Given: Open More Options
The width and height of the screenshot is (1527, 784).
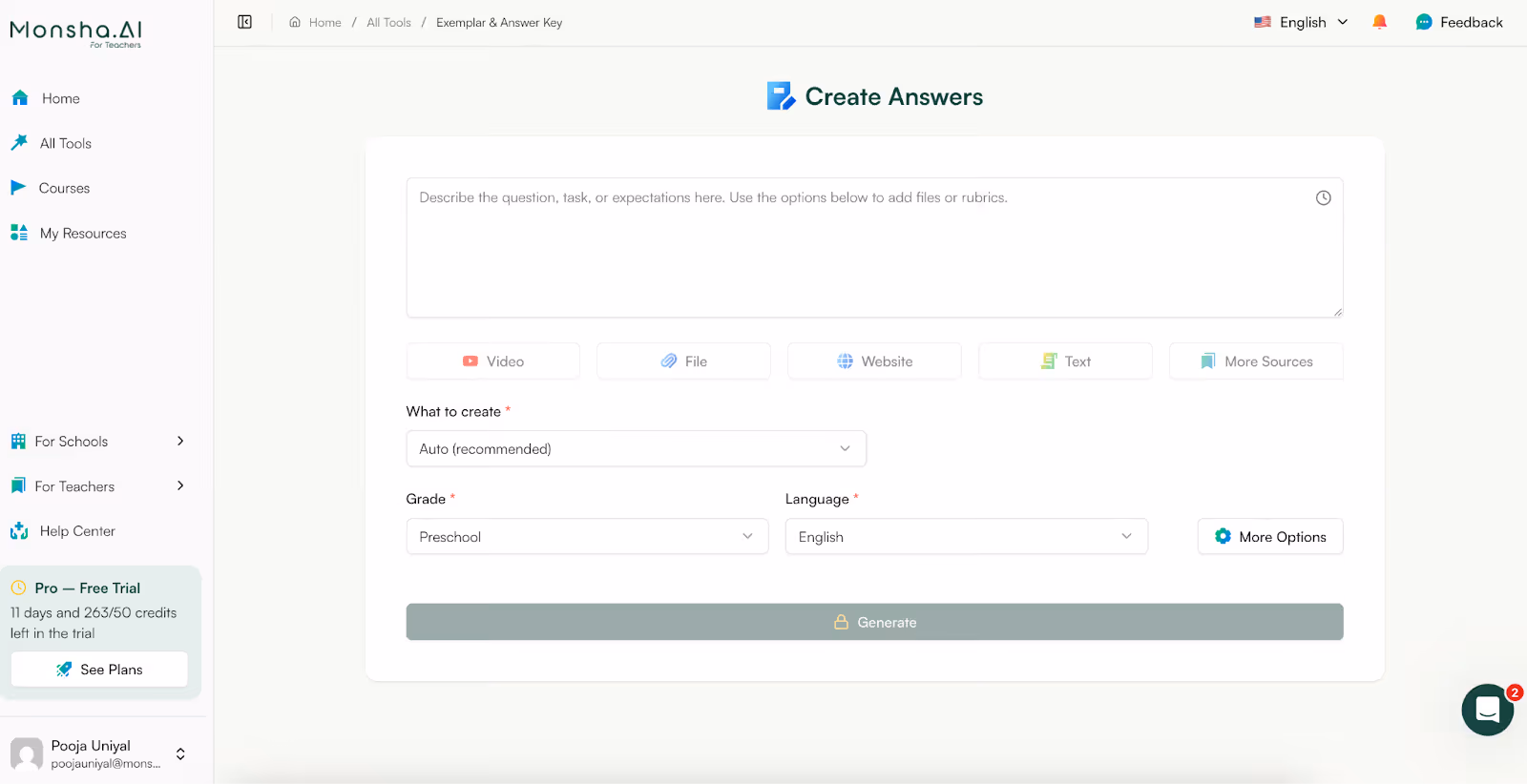Looking at the screenshot, I should coord(1270,536).
